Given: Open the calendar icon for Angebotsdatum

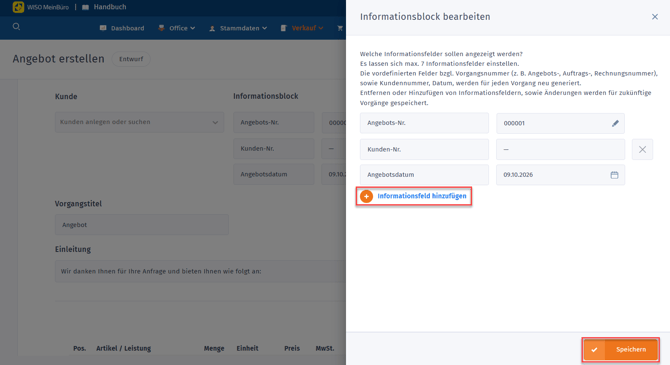Looking at the screenshot, I should click(x=614, y=175).
